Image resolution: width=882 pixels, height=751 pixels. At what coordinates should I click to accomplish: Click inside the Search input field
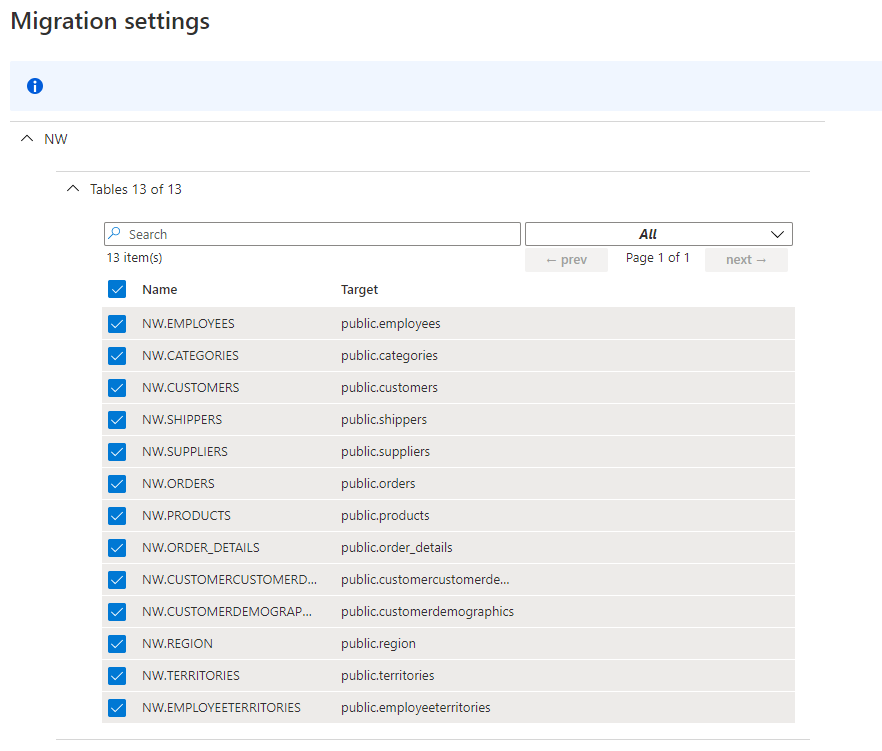pyautogui.click(x=300, y=233)
